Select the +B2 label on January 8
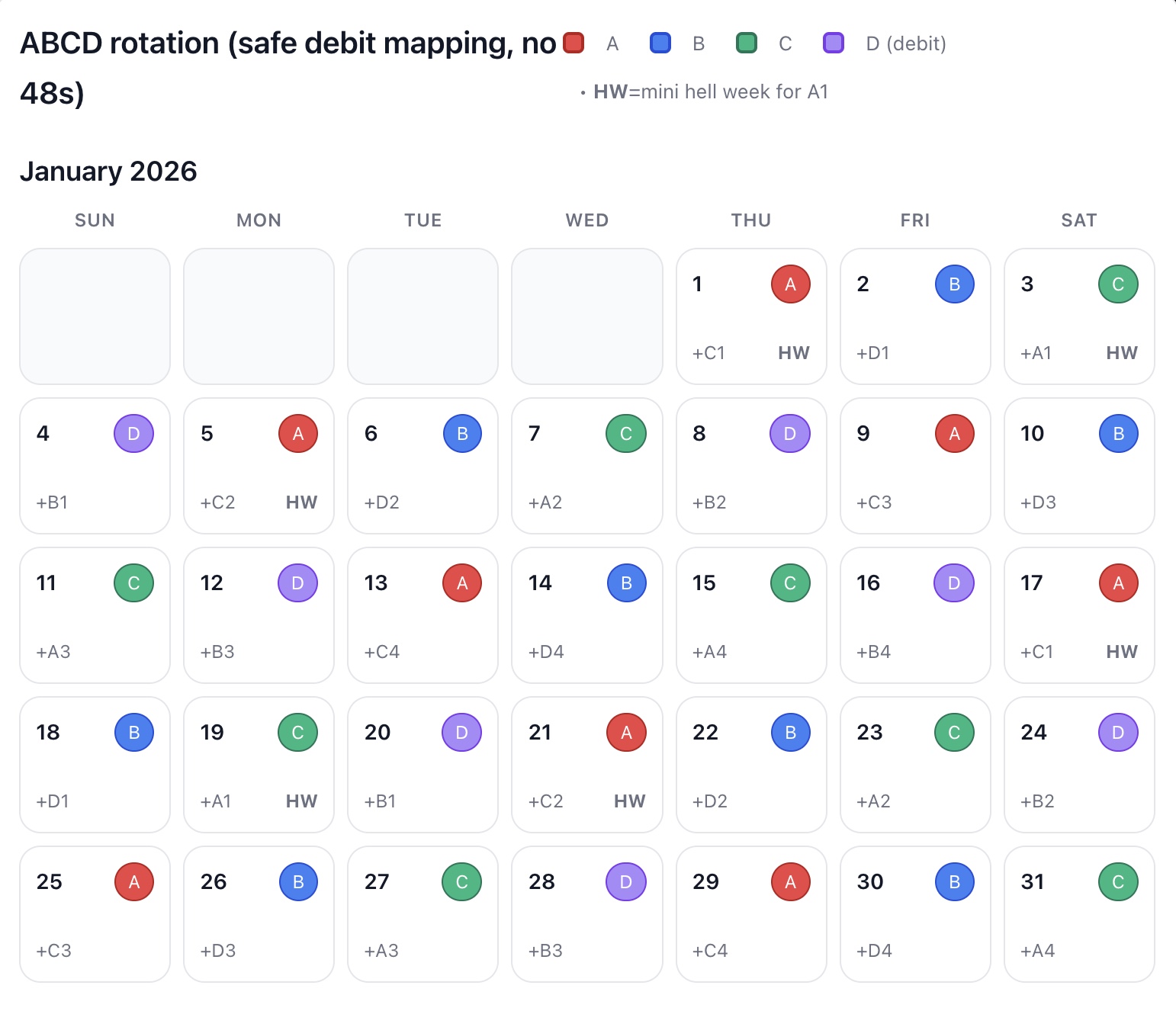The height and width of the screenshot is (1011, 1176). 709,502
